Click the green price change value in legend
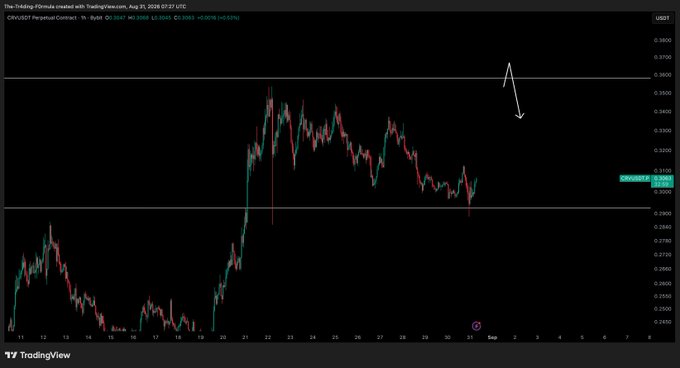Screen dimensions: 680x368 click(x=218, y=18)
